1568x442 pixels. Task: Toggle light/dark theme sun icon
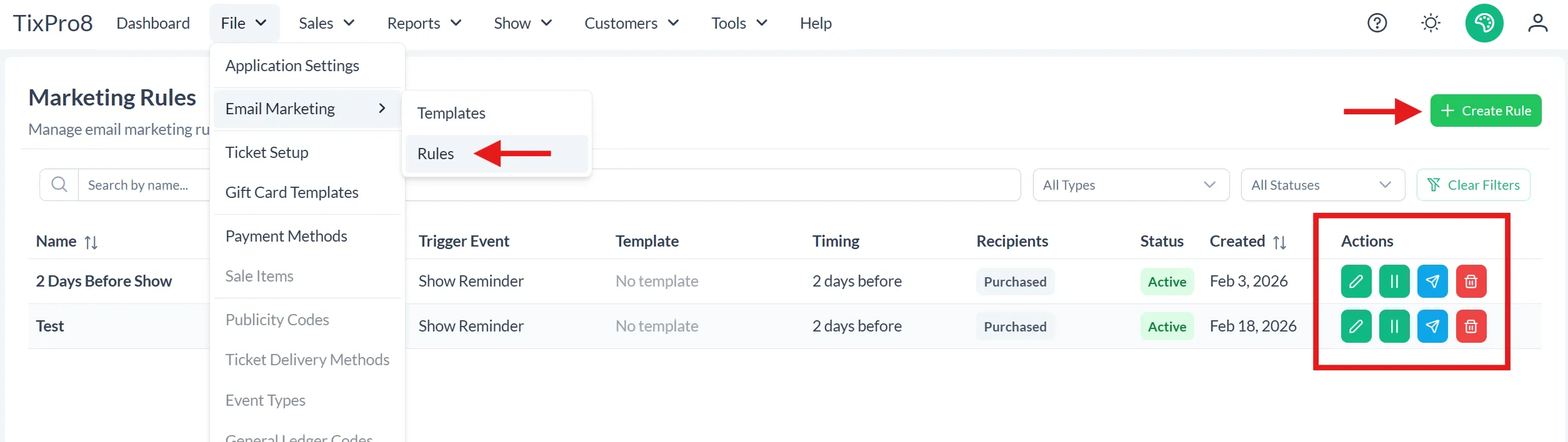[1431, 23]
